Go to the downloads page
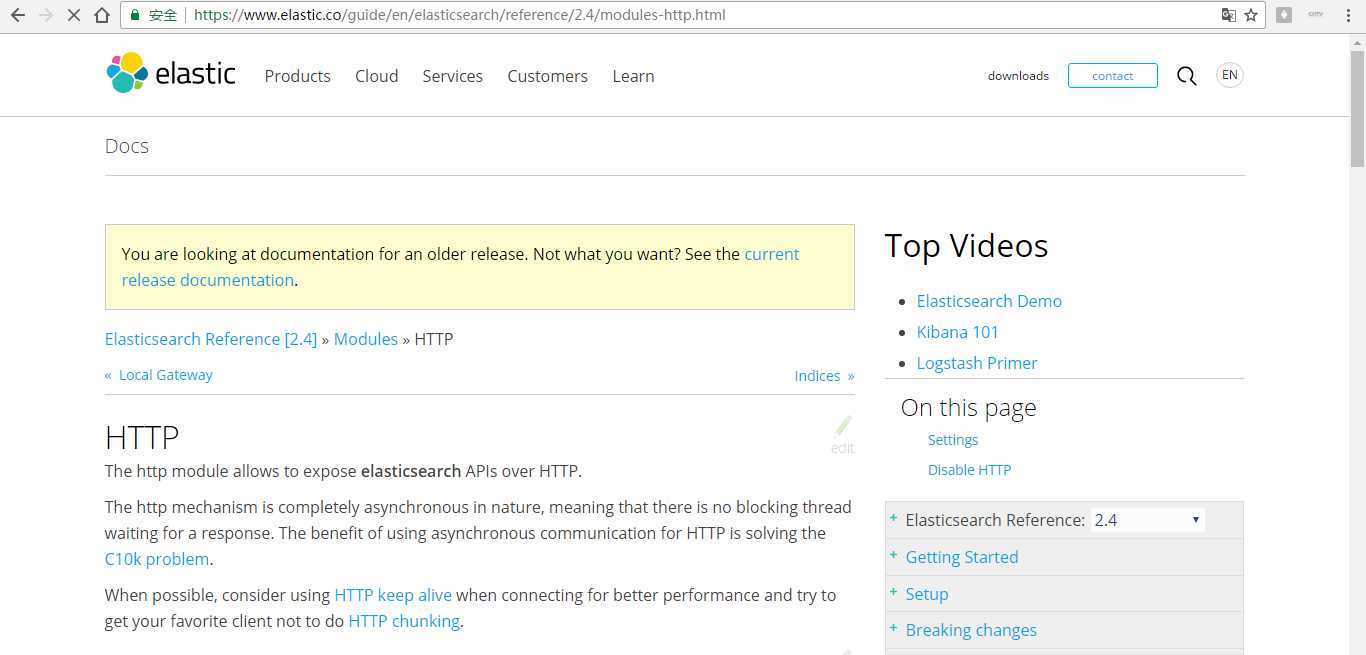The image size is (1366, 655). point(1018,76)
